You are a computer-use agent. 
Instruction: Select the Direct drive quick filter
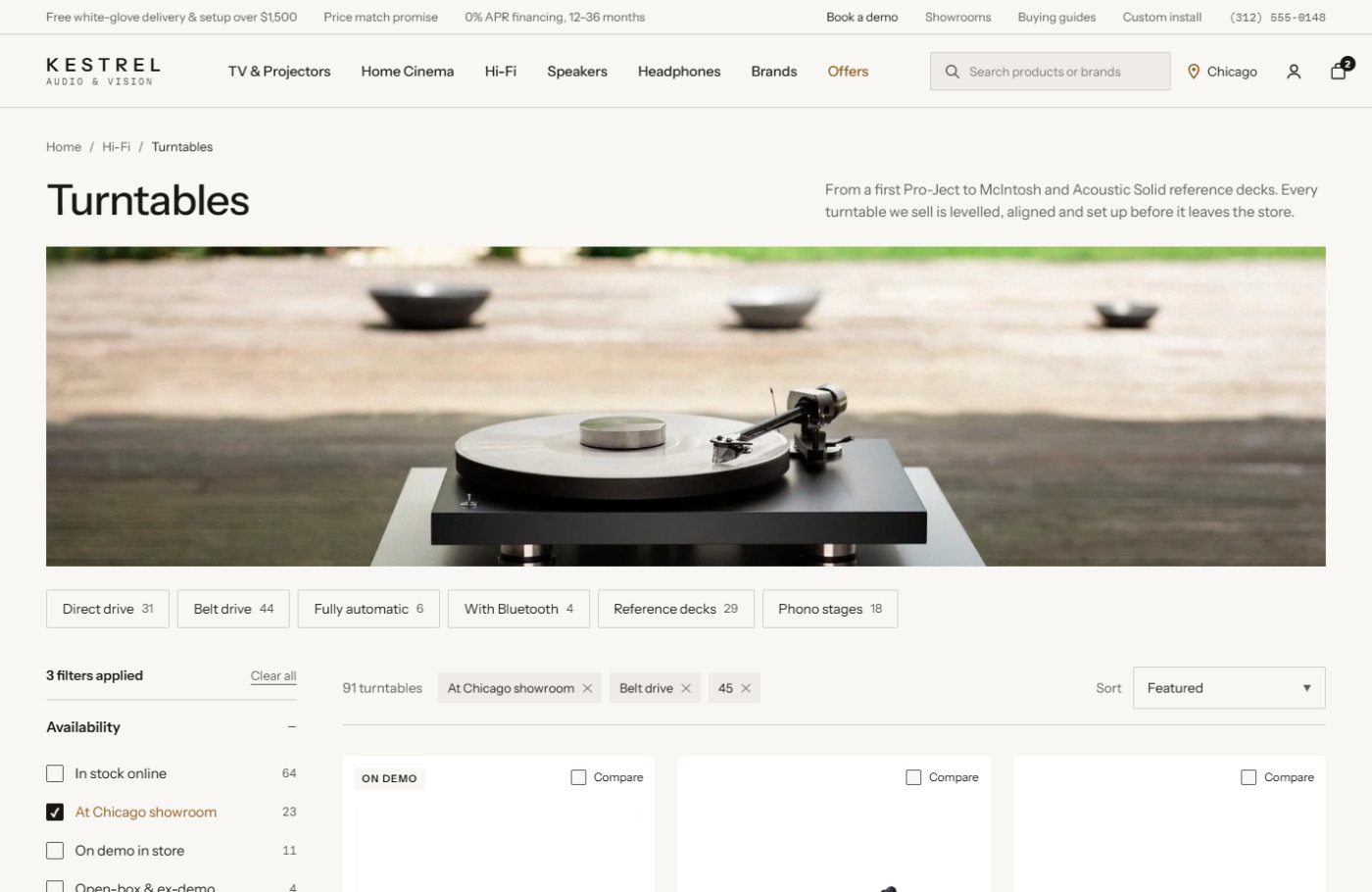108,609
